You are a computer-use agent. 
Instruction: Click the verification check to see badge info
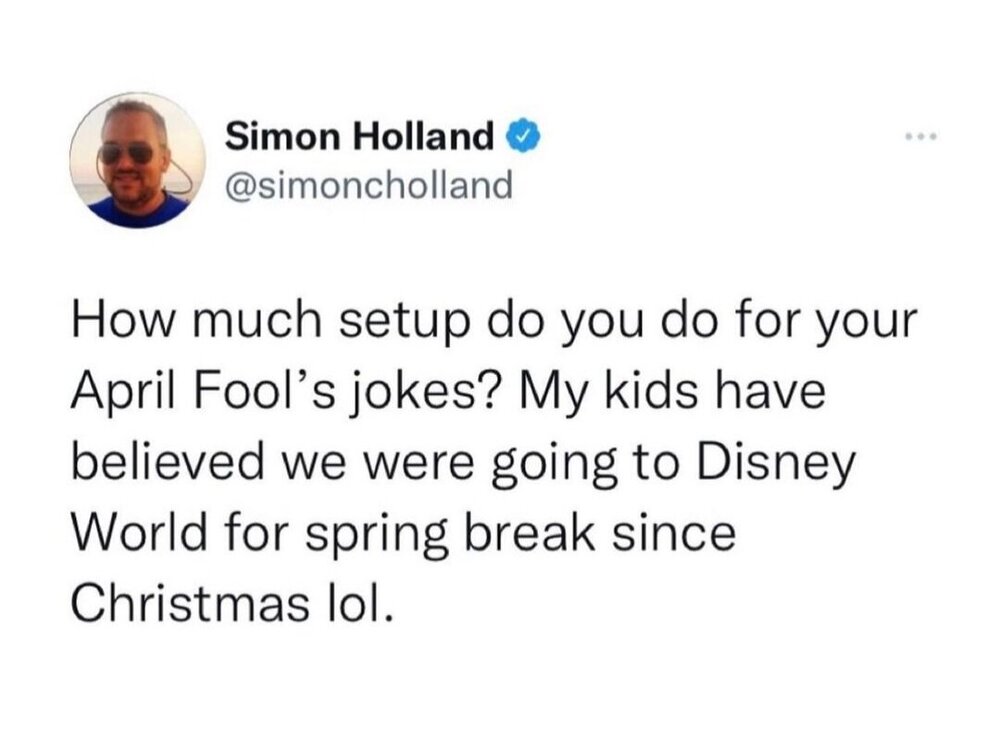click(521, 135)
